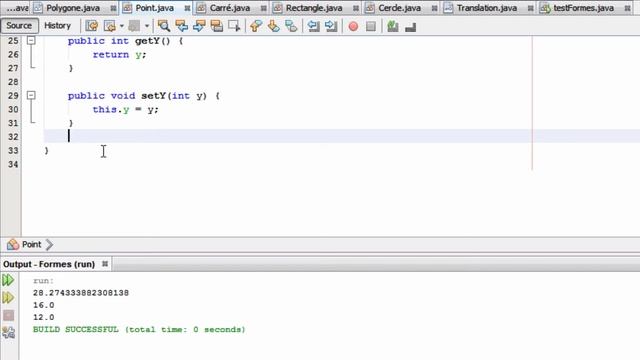The image size is (640, 360).
Task: Open the Forward history dropdown arrow
Action: tap(147, 26)
